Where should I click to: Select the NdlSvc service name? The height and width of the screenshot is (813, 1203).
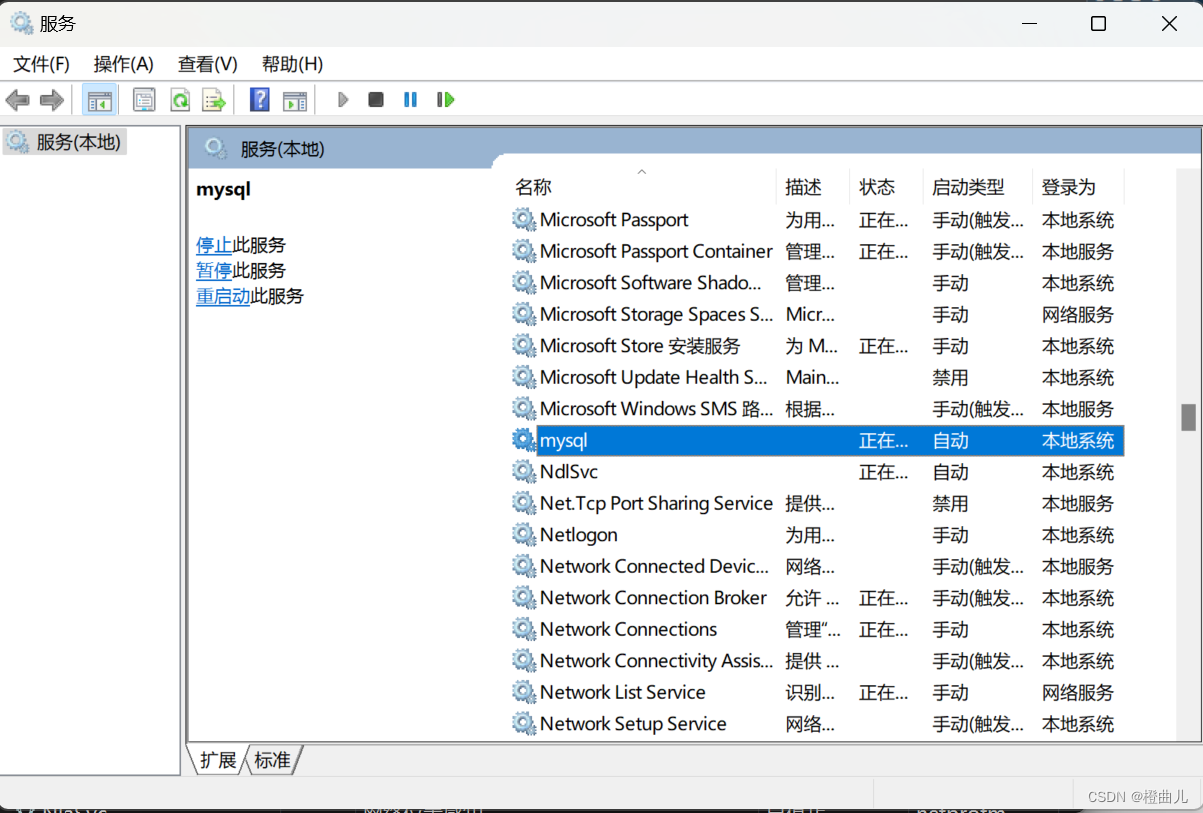click(569, 471)
